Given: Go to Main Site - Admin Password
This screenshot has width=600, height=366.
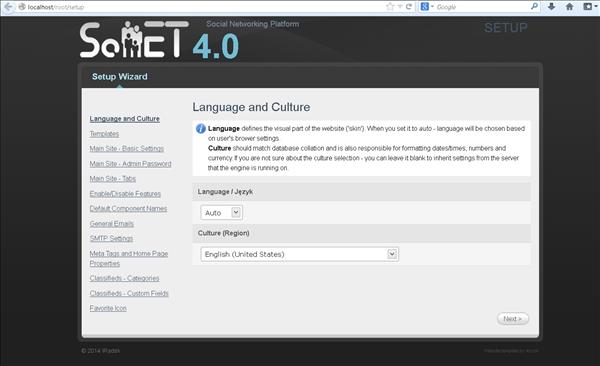Looking at the screenshot, I should [x=130, y=163].
